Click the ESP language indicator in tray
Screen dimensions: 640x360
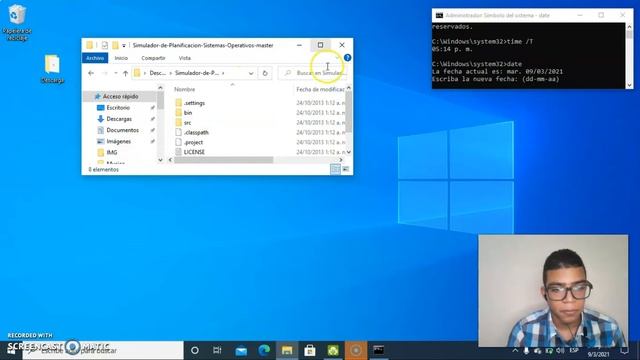(574, 350)
